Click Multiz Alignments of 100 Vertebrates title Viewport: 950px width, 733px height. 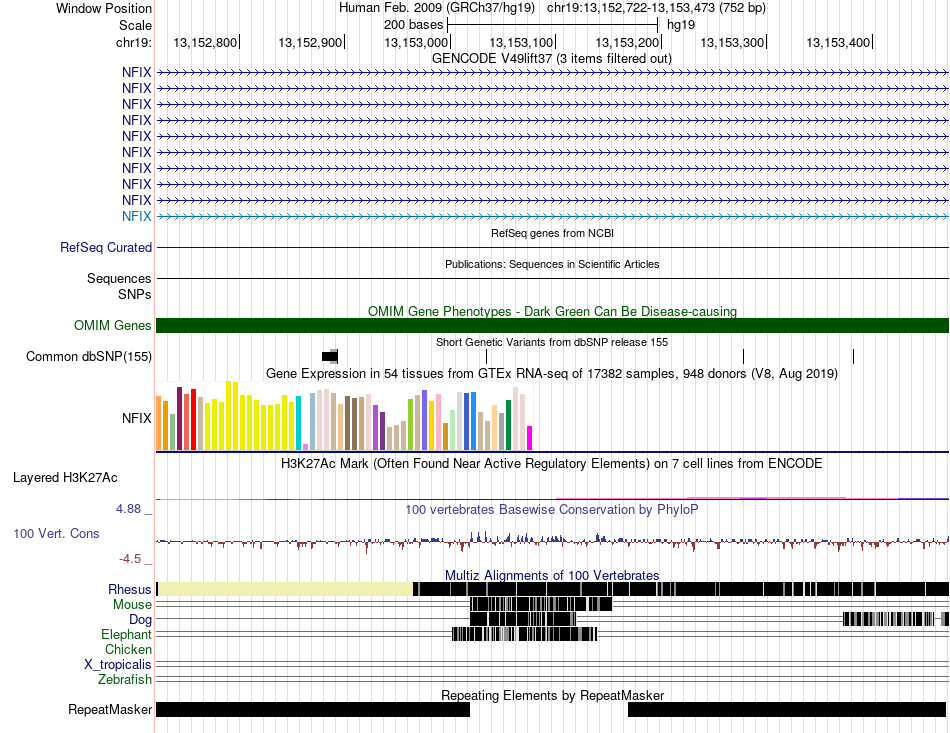pyautogui.click(x=552, y=575)
